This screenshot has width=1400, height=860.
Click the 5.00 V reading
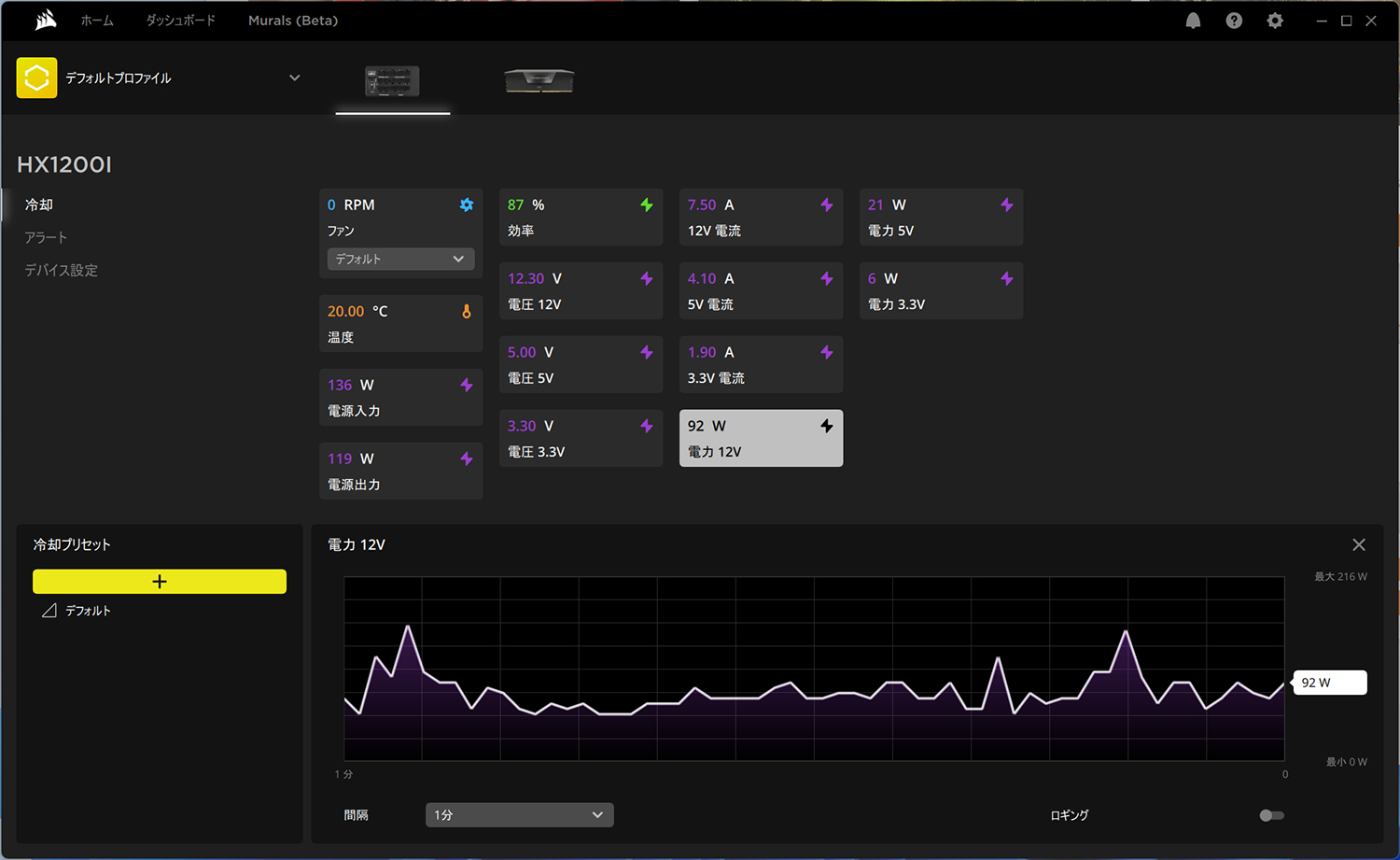(x=531, y=352)
